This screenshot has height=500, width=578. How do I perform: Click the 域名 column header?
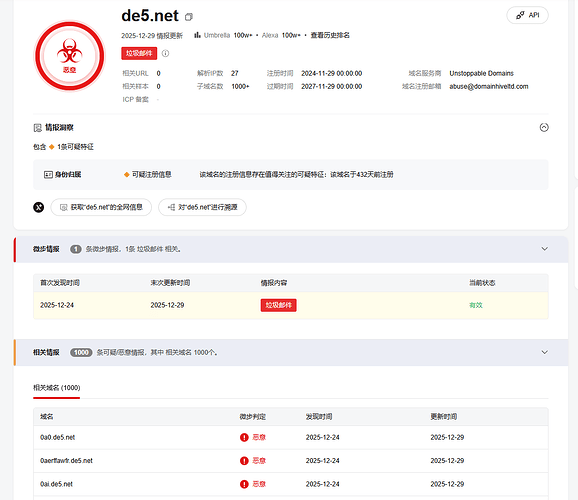[46, 417]
